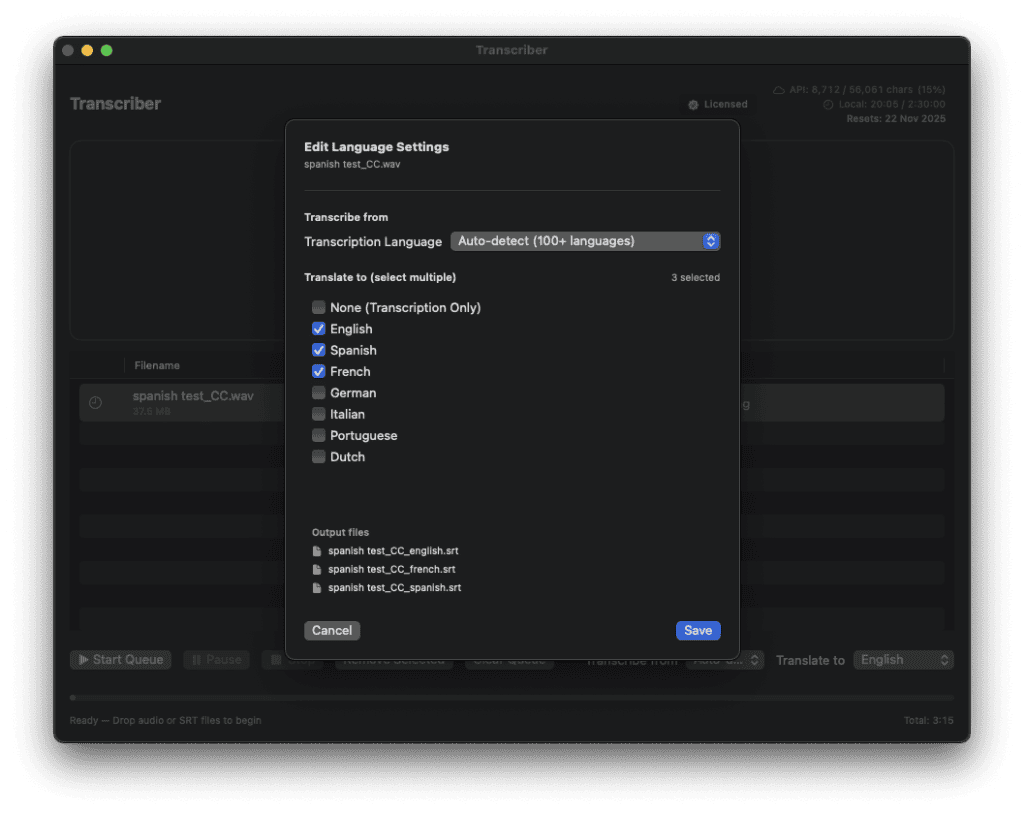Open the Transcription Language dropdown
Image resolution: width=1024 pixels, height=814 pixels.
(x=585, y=241)
